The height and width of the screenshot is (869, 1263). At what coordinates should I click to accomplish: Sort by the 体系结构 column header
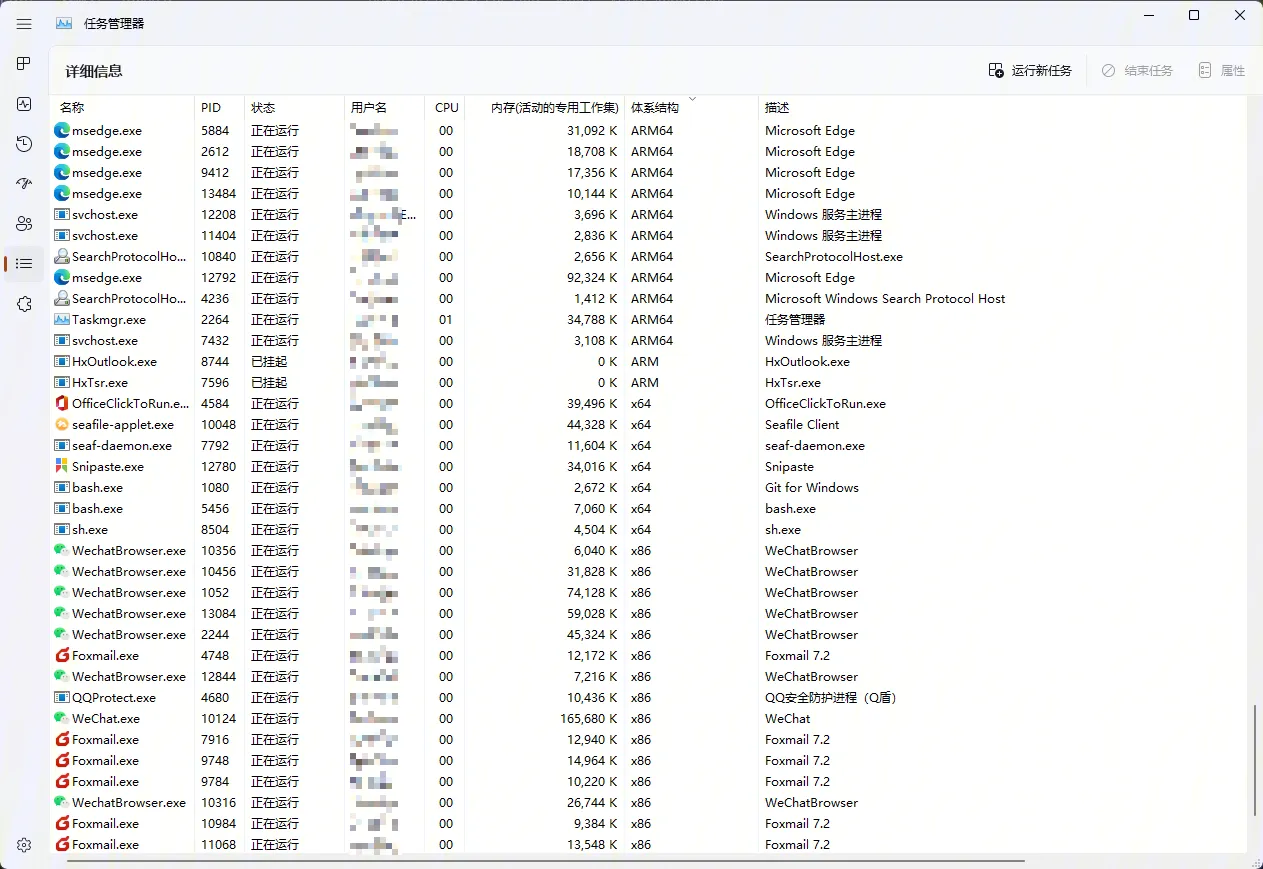click(655, 108)
